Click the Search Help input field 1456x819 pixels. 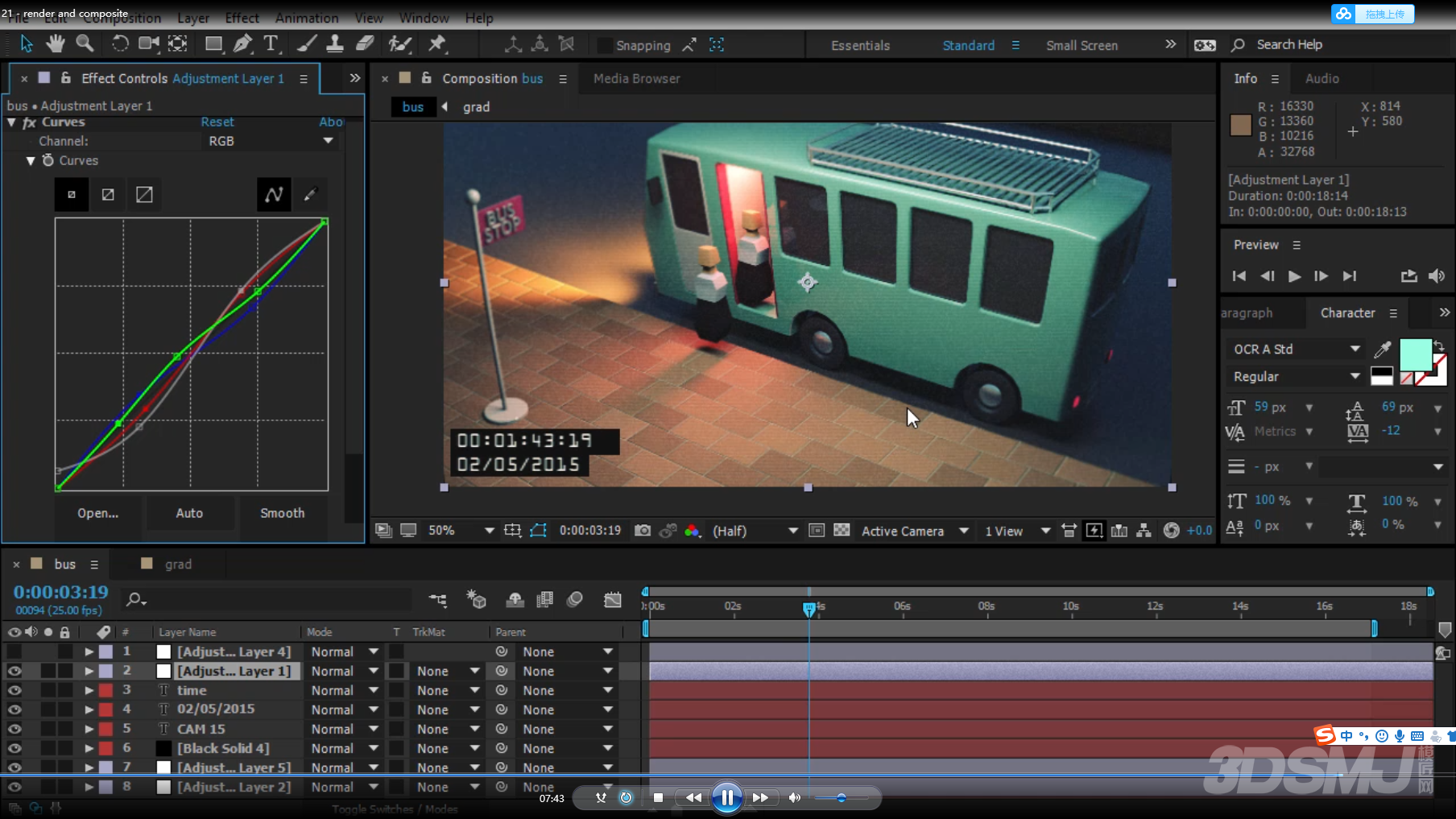click(1345, 44)
